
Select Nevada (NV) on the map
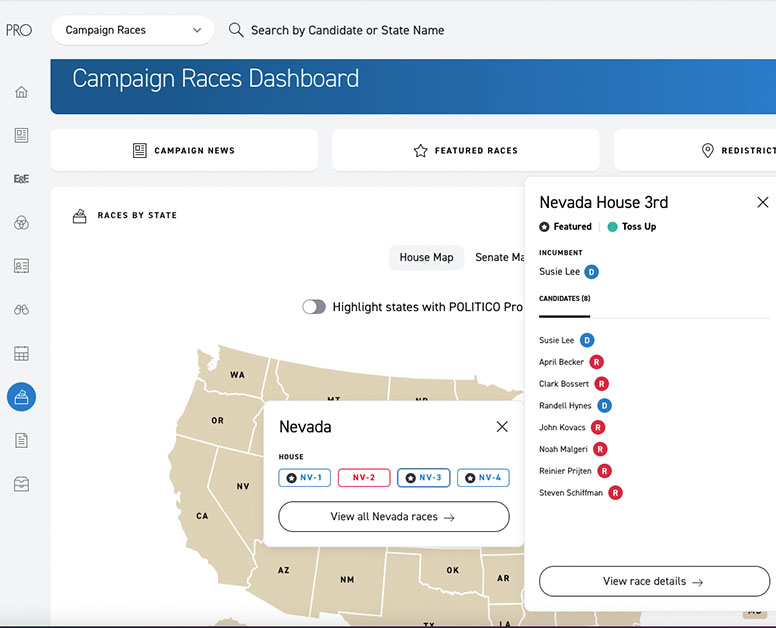[x=242, y=486]
